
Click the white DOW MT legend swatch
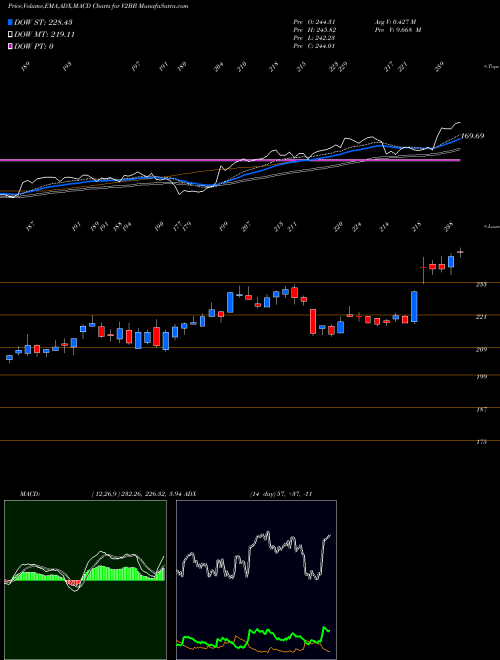coord(10,34)
